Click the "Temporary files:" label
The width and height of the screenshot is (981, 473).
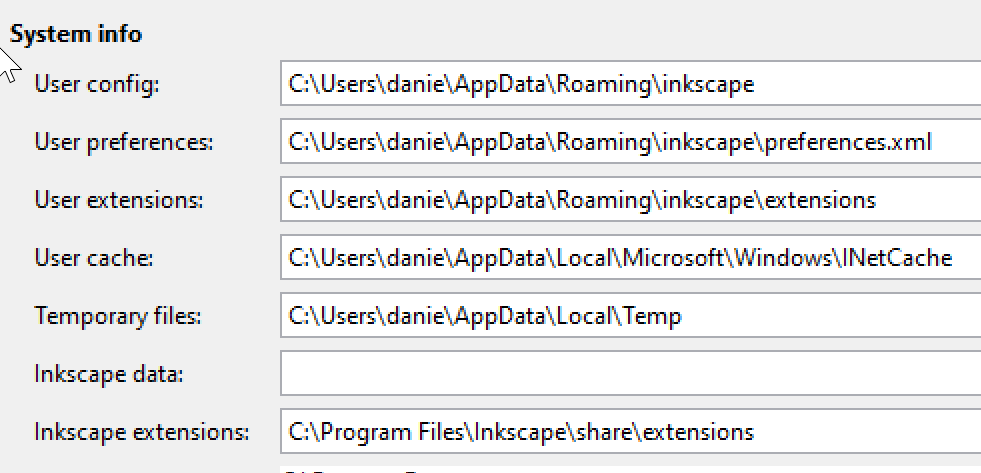pyautogui.click(x=118, y=316)
